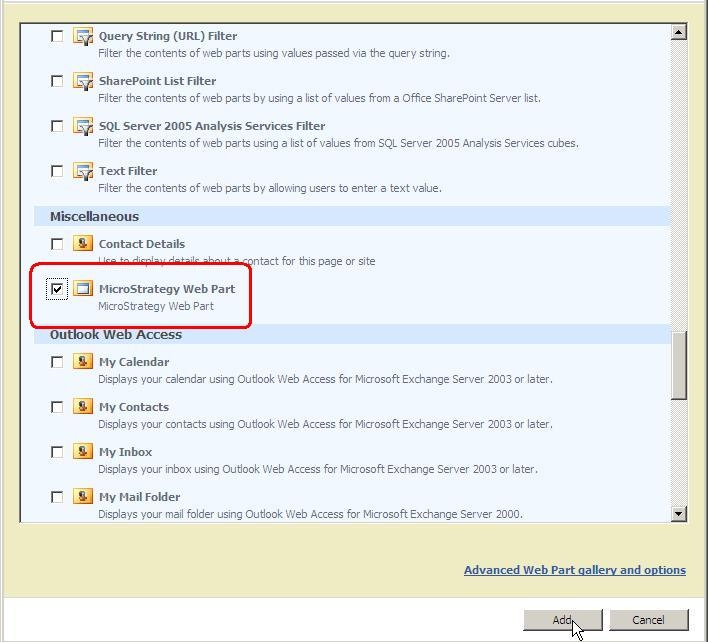Viewport: 708px width, 642px height.
Task: Click the vertical scrollbar thumb
Action: pyautogui.click(x=679, y=366)
